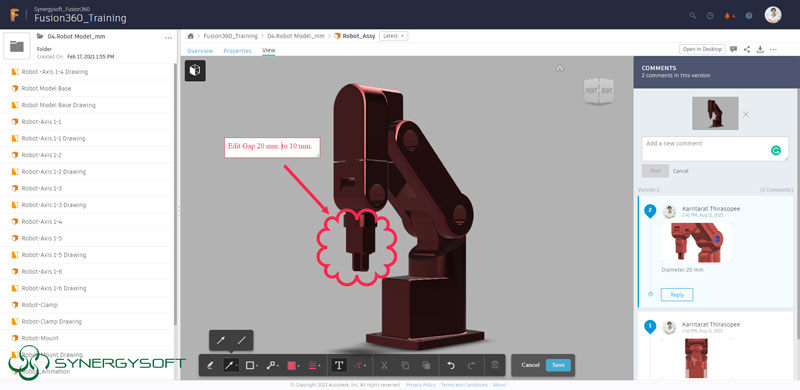Save the markup
The height and width of the screenshot is (390, 800).
[558, 365]
